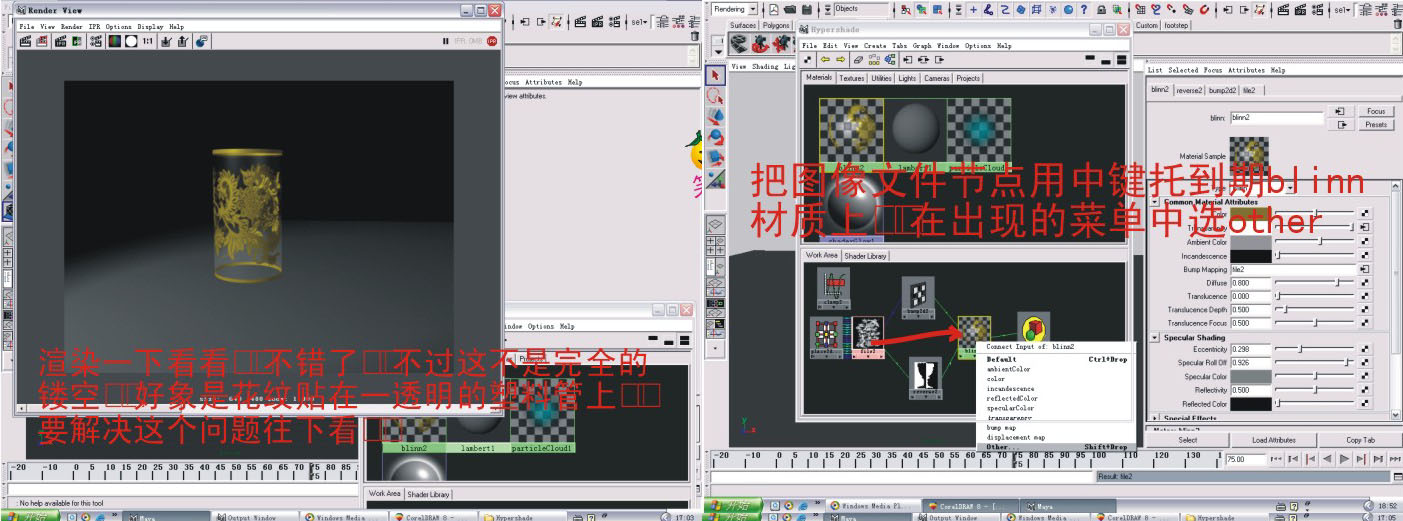
Task: Click the next graph arrow in Hypershade toolbar
Action: 841,60
